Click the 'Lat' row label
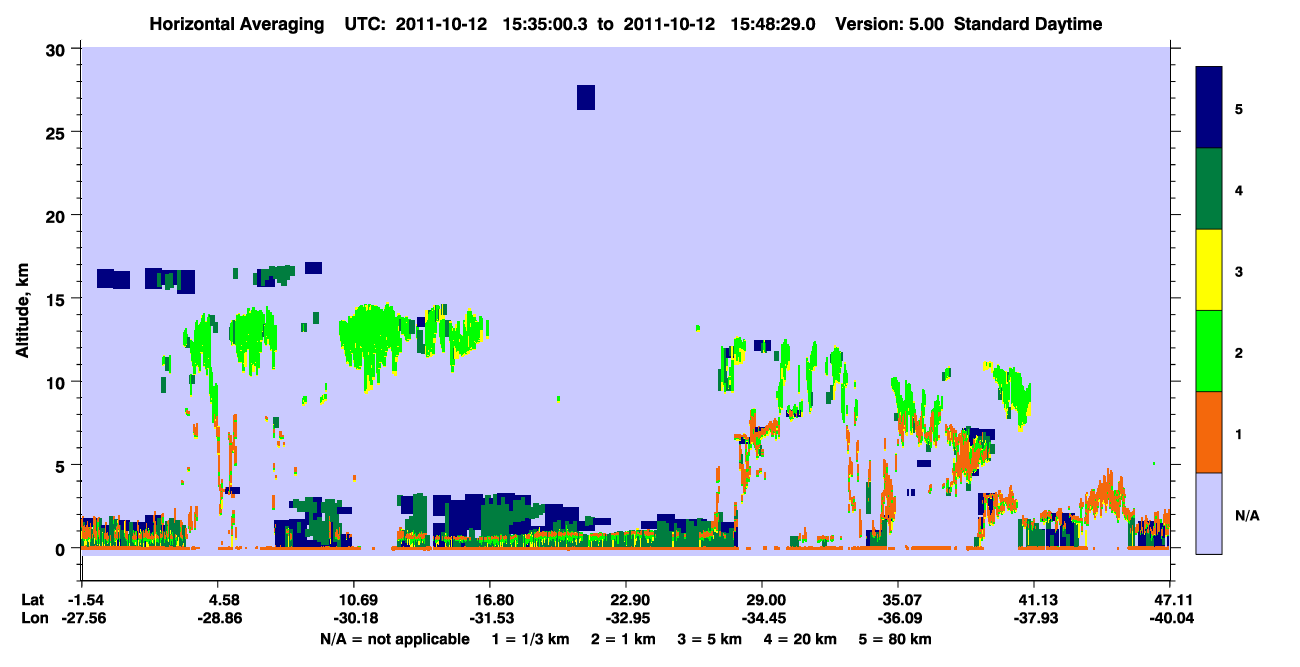The height and width of the screenshot is (667, 1300). pos(33,600)
